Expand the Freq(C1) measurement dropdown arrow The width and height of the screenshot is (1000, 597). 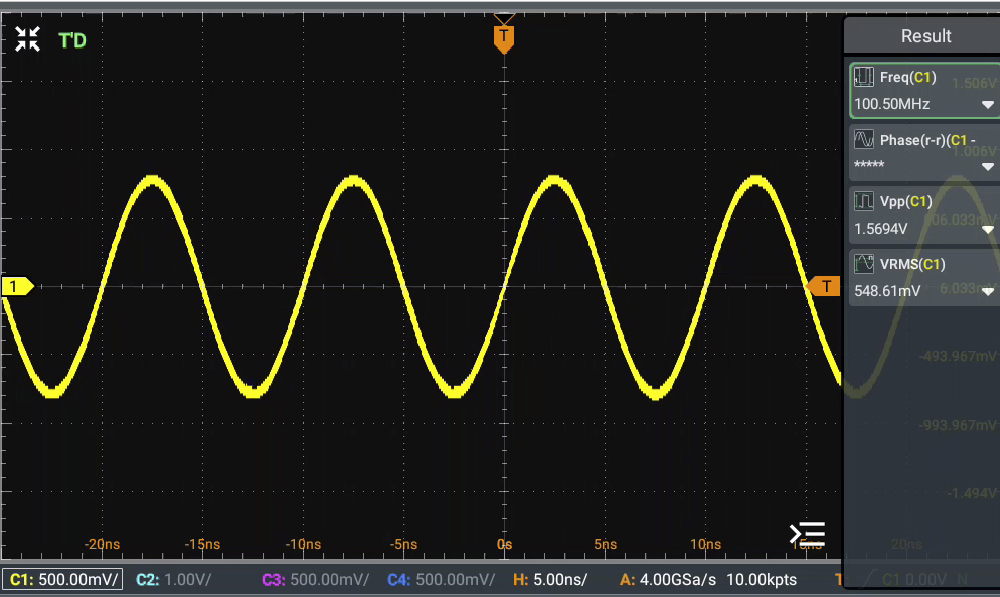click(x=987, y=105)
